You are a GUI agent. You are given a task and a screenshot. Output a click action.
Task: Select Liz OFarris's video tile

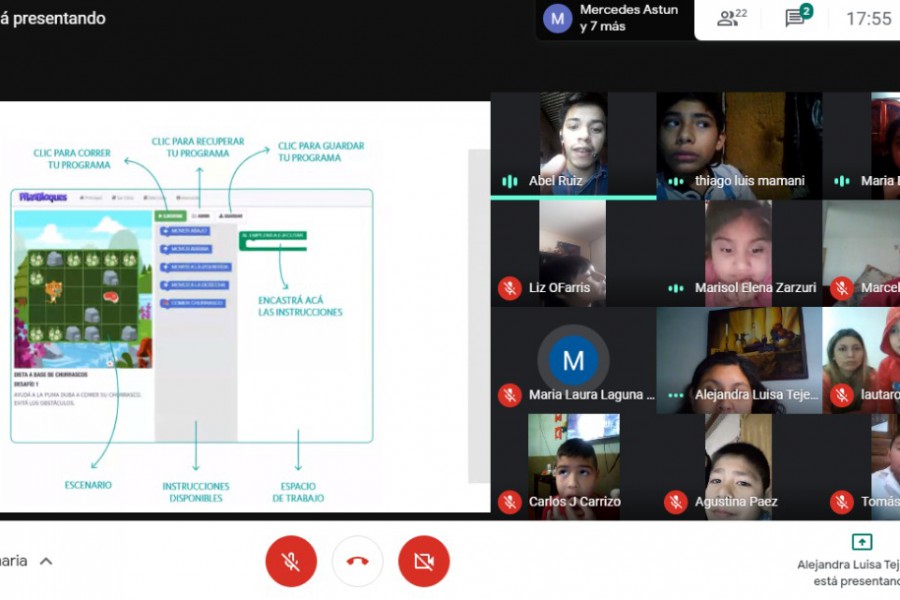coord(573,253)
